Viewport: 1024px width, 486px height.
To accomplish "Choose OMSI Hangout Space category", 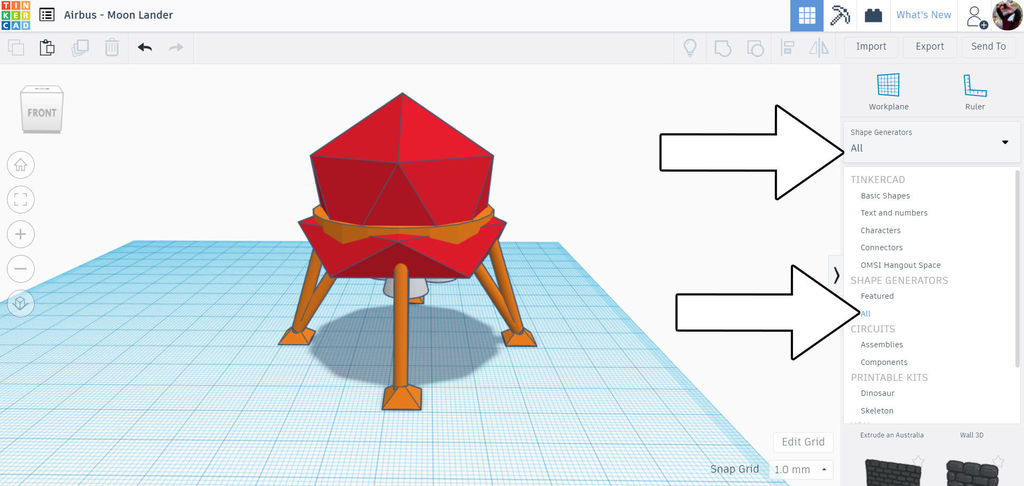I will click(x=901, y=265).
